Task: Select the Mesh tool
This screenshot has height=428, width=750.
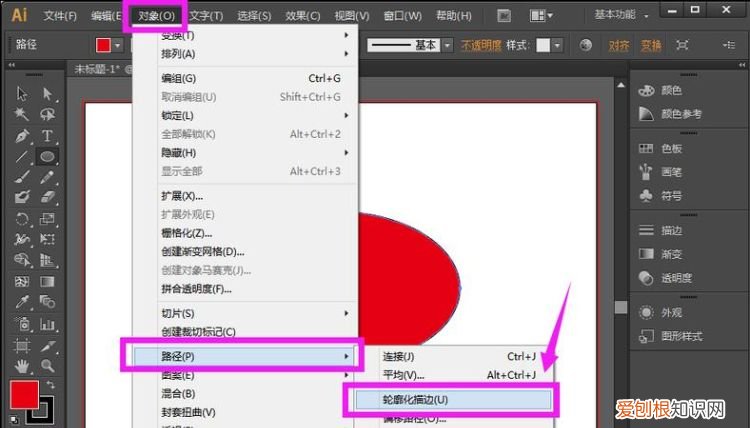Action: pos(22,281)
